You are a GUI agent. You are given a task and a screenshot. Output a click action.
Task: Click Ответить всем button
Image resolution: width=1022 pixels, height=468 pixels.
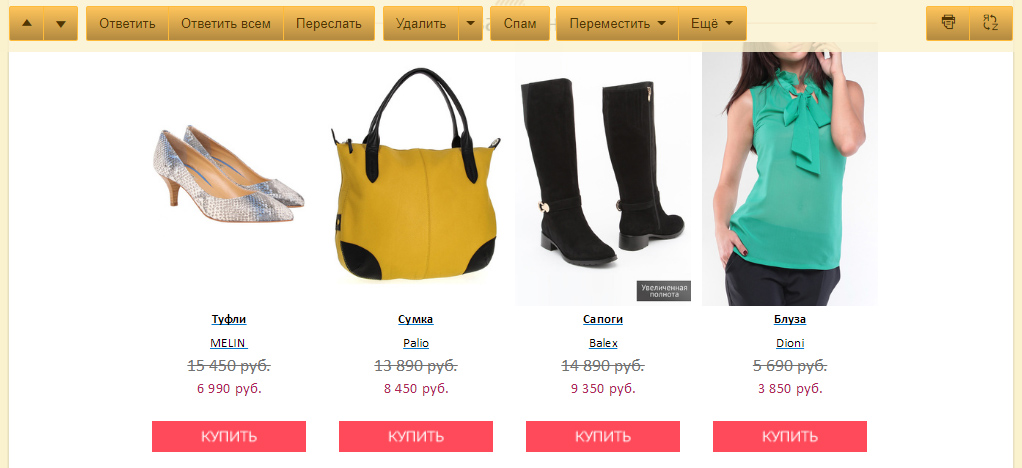click(x=226, y=23)
